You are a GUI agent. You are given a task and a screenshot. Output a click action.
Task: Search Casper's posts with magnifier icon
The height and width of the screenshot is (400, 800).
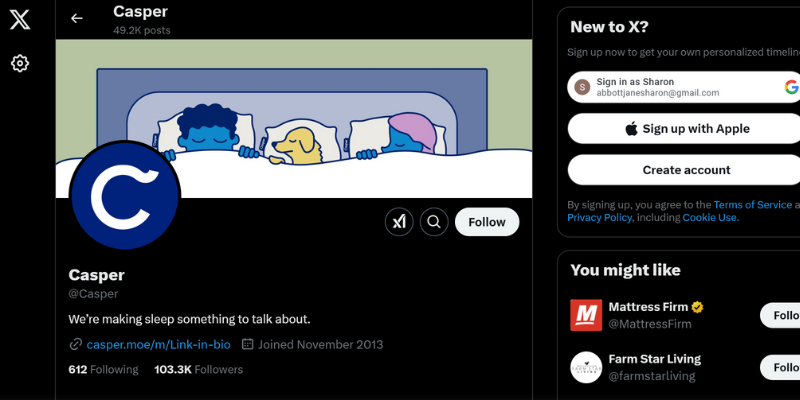click(x=434, y=222)
